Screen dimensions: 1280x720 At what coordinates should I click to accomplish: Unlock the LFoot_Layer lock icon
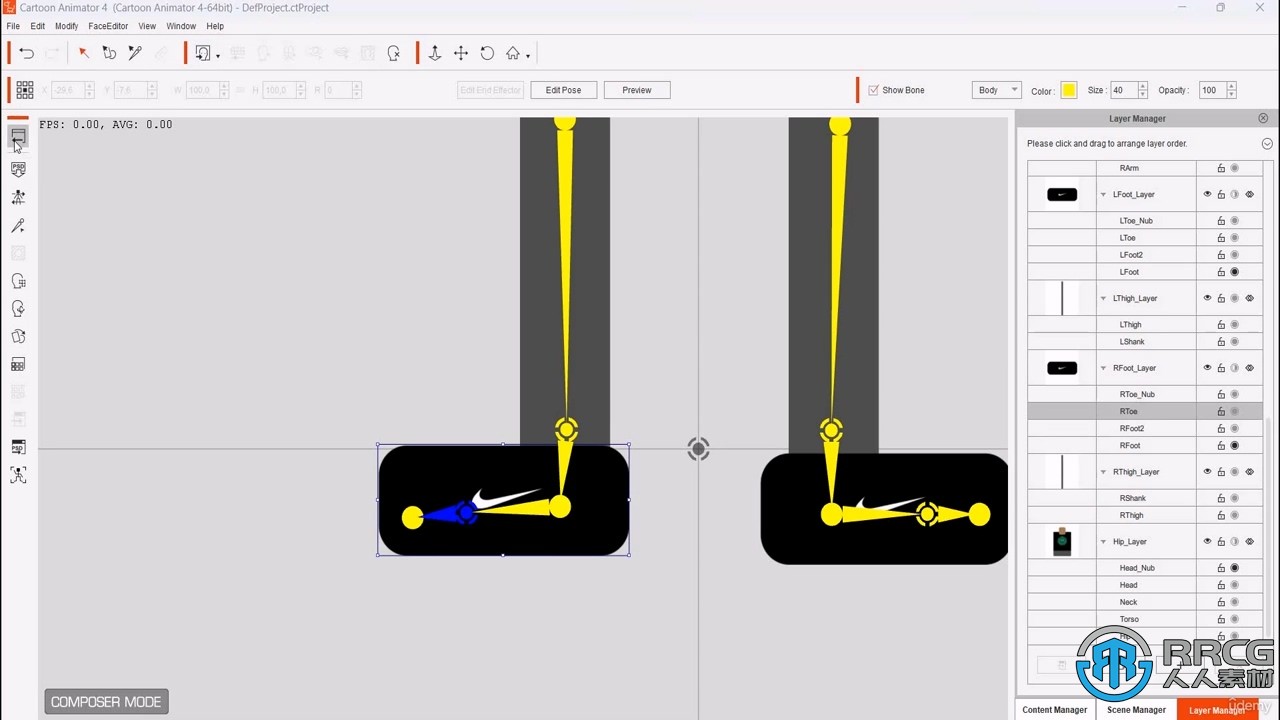point(1221,195)
